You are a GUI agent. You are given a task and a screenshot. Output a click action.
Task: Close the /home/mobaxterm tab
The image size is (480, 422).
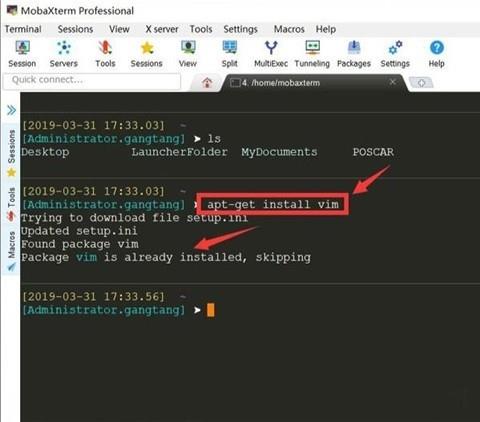pos(393,82)
